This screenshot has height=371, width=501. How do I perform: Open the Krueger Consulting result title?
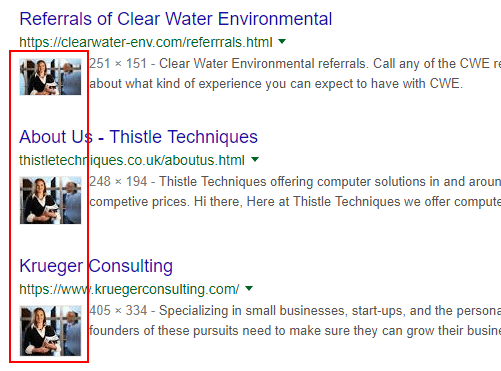(x=96, y=266)
